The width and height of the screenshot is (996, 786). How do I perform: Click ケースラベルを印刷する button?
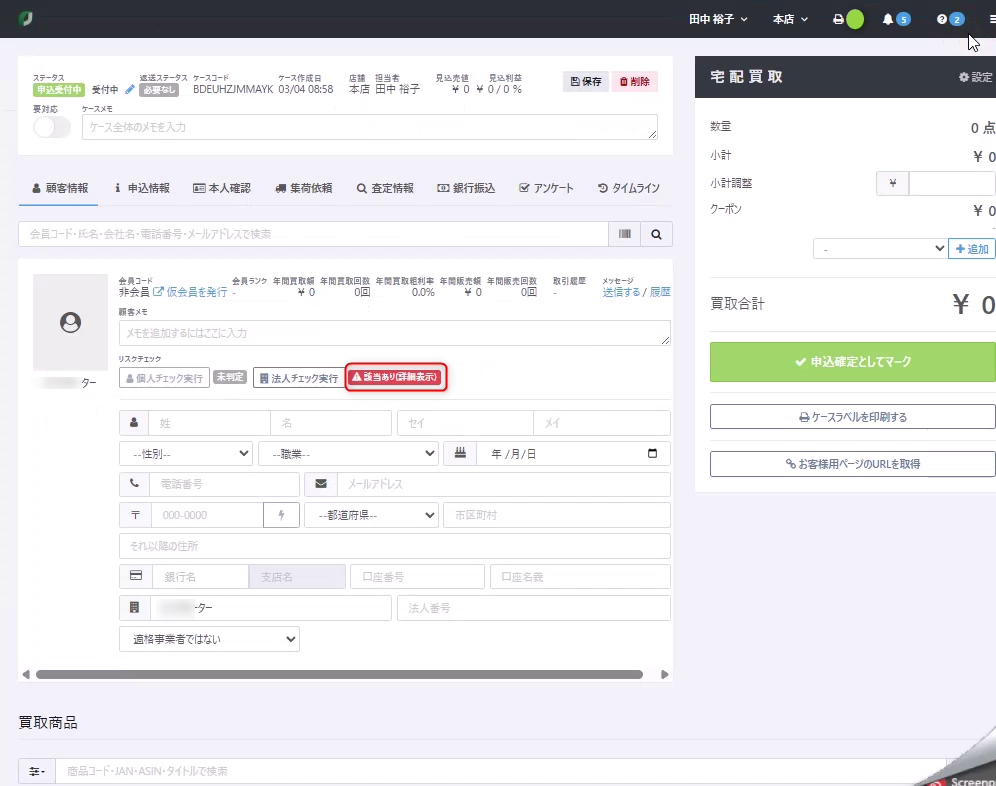(852, 417)
